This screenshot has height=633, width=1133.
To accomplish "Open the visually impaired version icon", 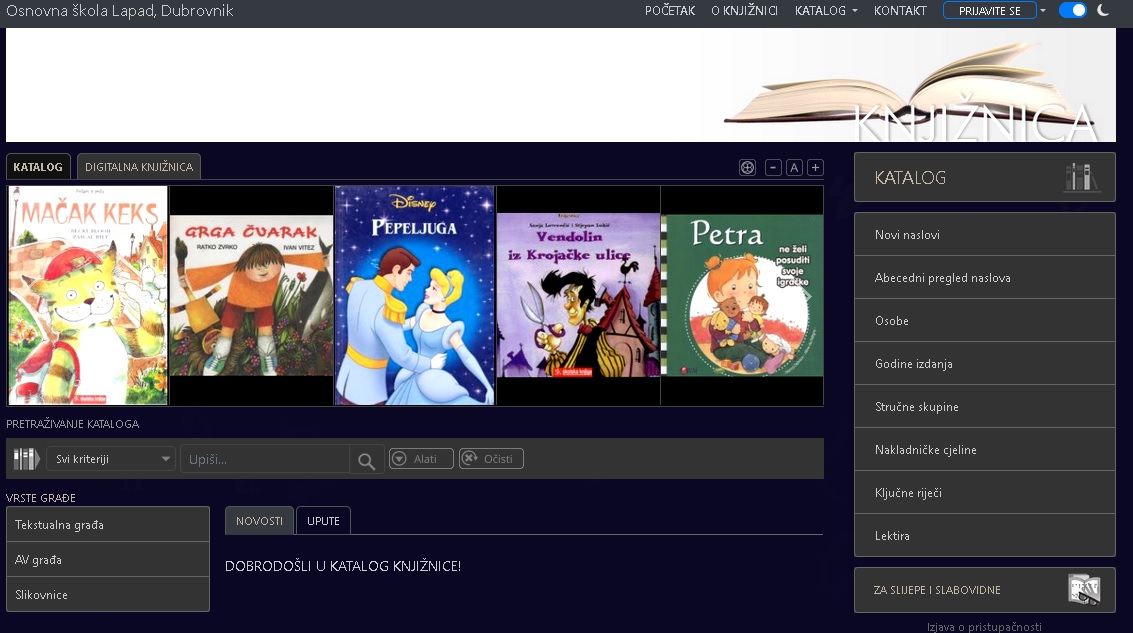I will click(x=1084, y=590).
